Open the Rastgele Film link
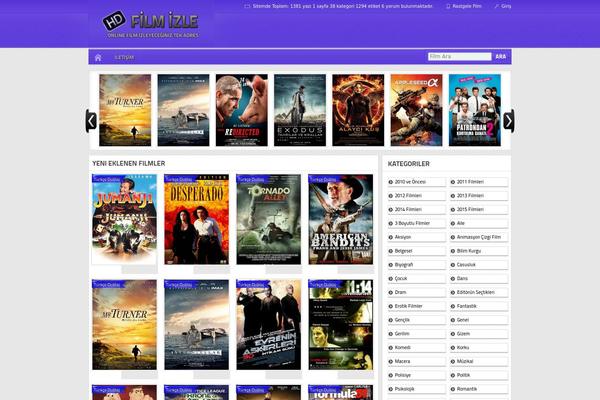 (464, 6)
